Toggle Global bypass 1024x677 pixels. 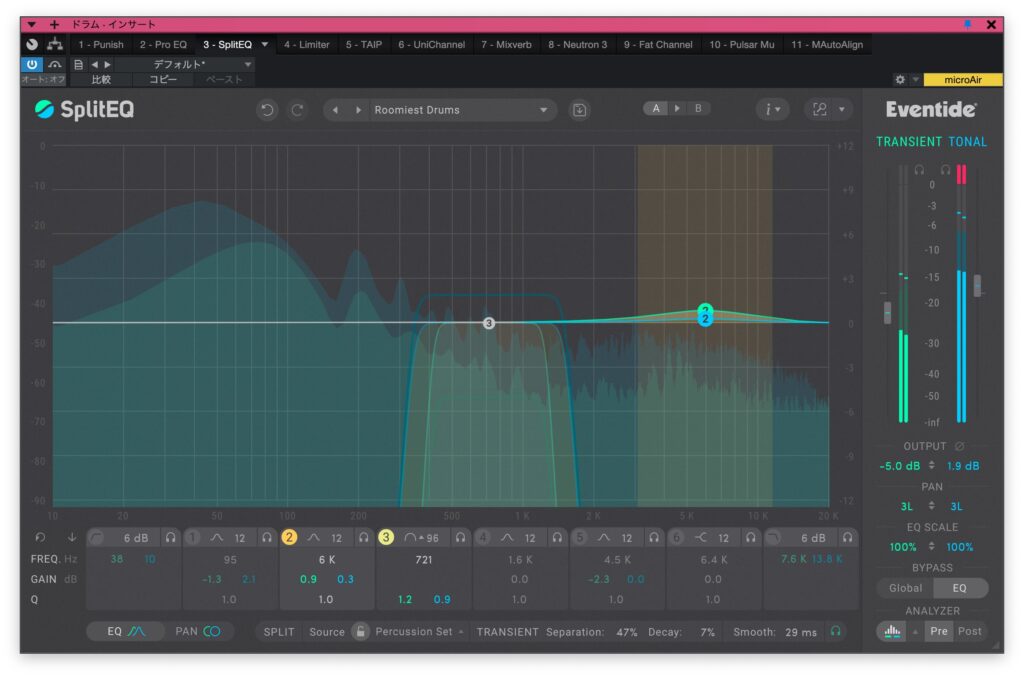(905, 588)
